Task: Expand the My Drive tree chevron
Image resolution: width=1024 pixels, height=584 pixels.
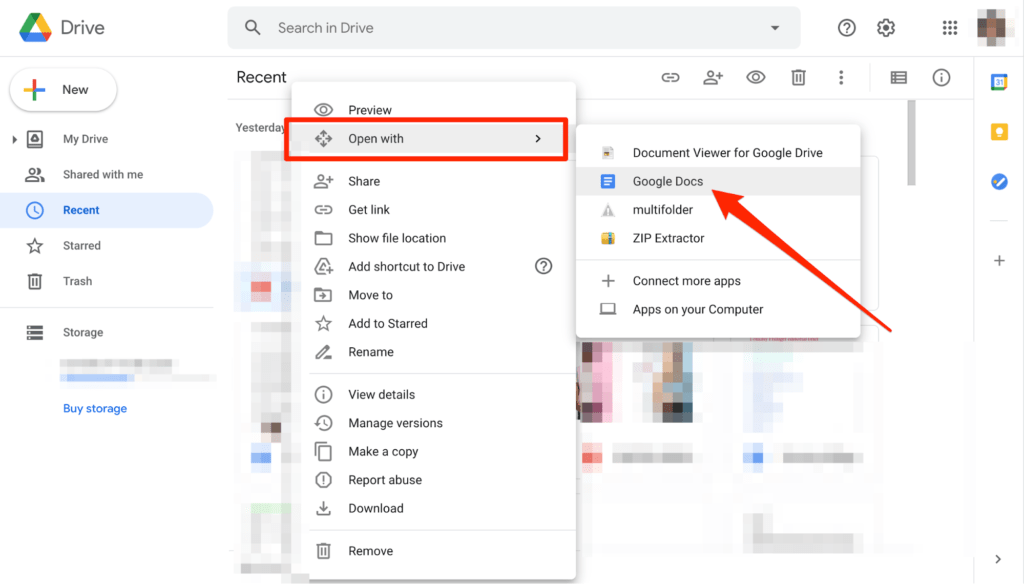Action: click(x=14, y=138)
